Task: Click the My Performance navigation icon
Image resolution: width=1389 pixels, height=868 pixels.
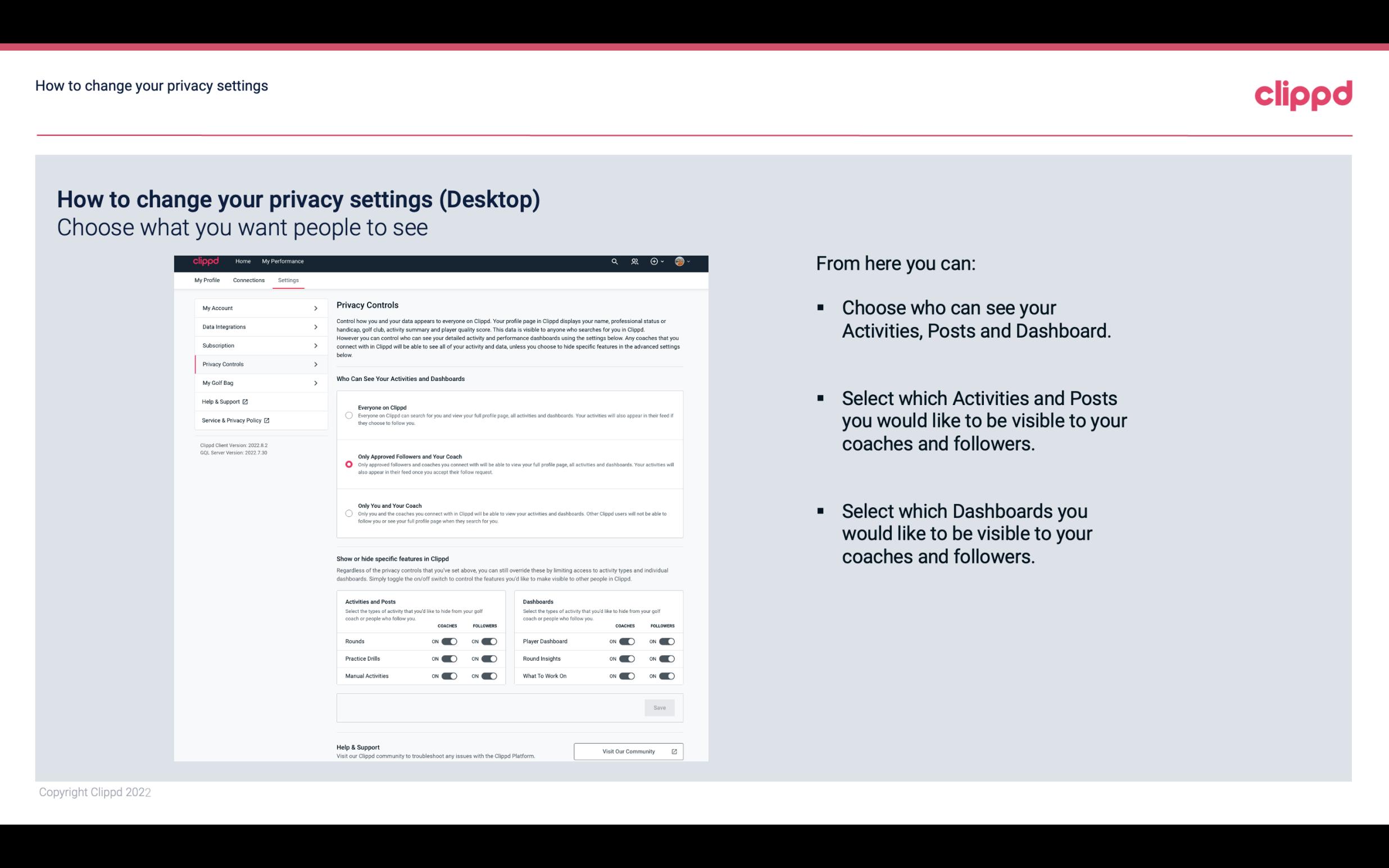Action: point(283,261)
